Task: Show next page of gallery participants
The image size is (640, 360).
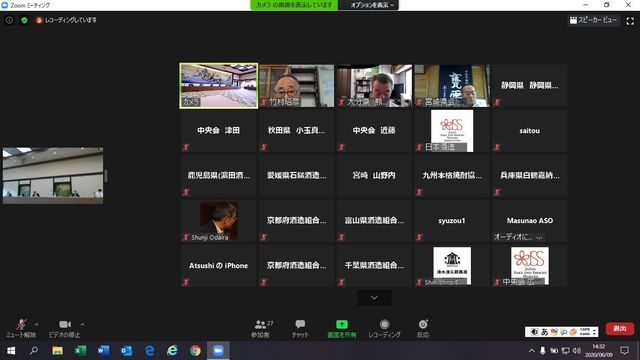Action: coord(374,298)
